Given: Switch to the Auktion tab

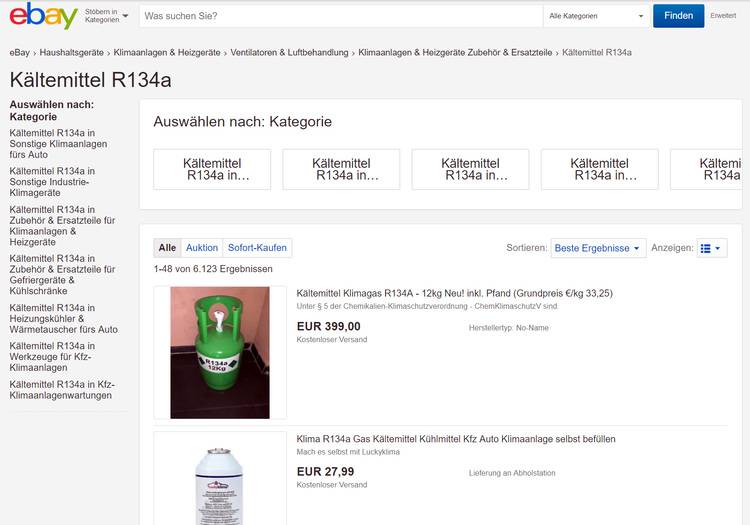Looking at the screenshot, I should 202,248.
